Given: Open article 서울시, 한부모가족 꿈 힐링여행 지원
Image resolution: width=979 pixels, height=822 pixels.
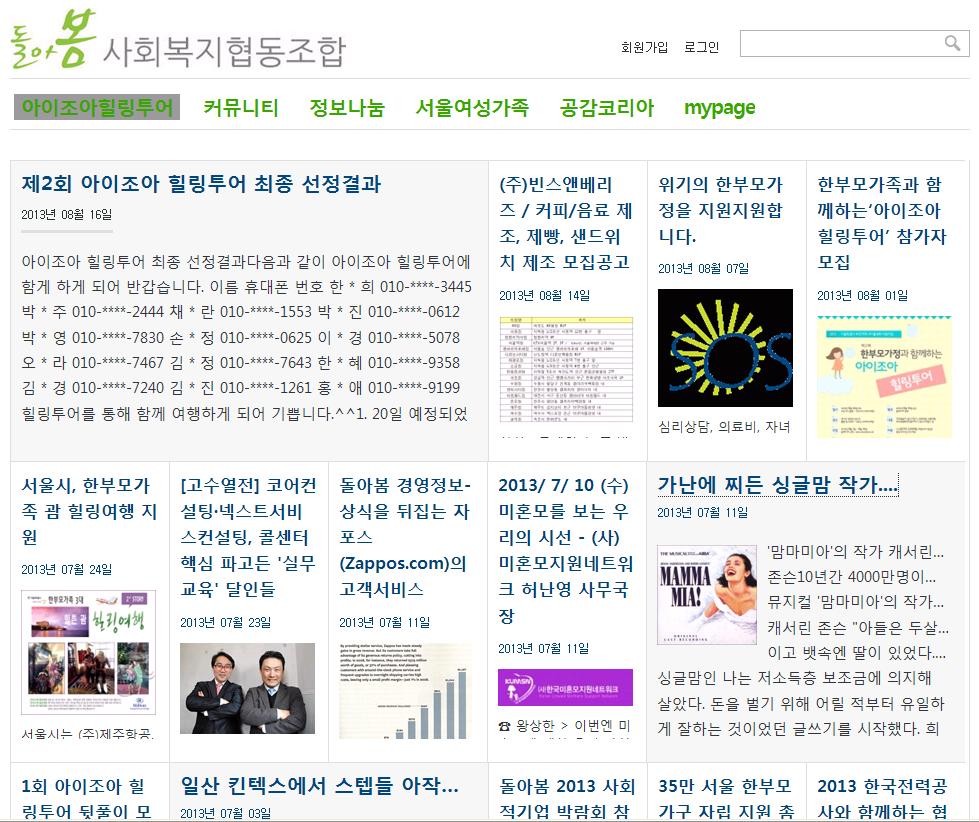Looking at the screenshot, I should point(89,511).
